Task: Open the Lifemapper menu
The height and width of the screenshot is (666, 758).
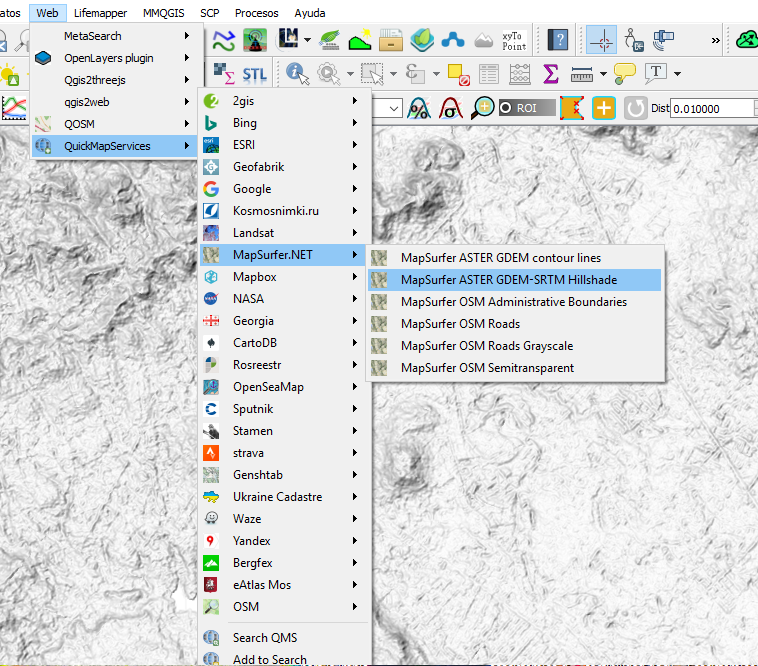Action: (100, 13)
